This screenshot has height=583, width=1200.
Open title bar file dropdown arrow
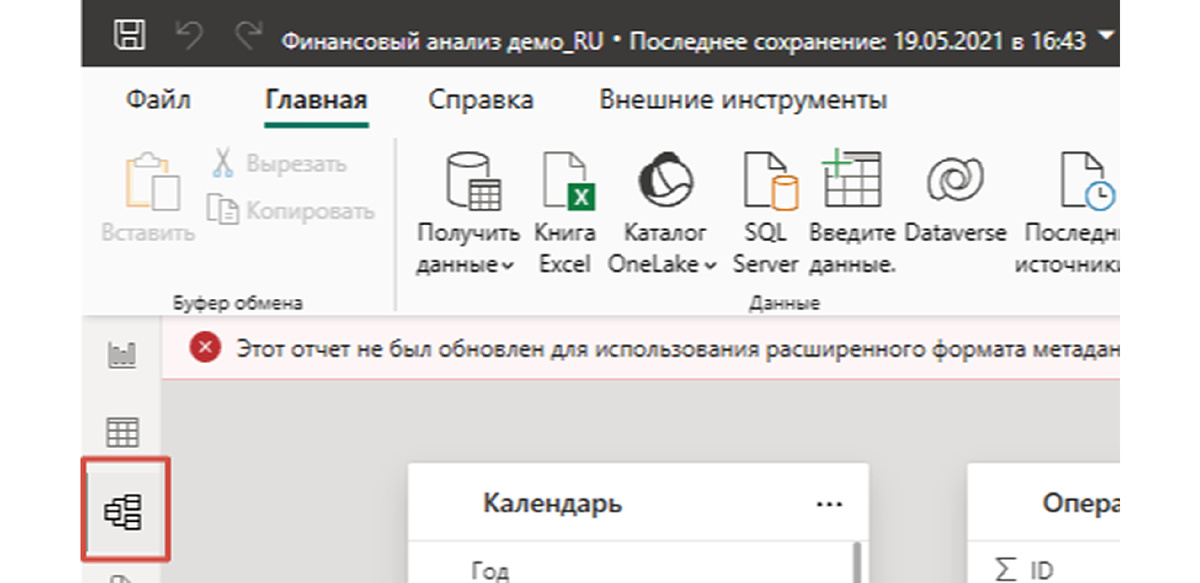click(x=1105, y=38)
